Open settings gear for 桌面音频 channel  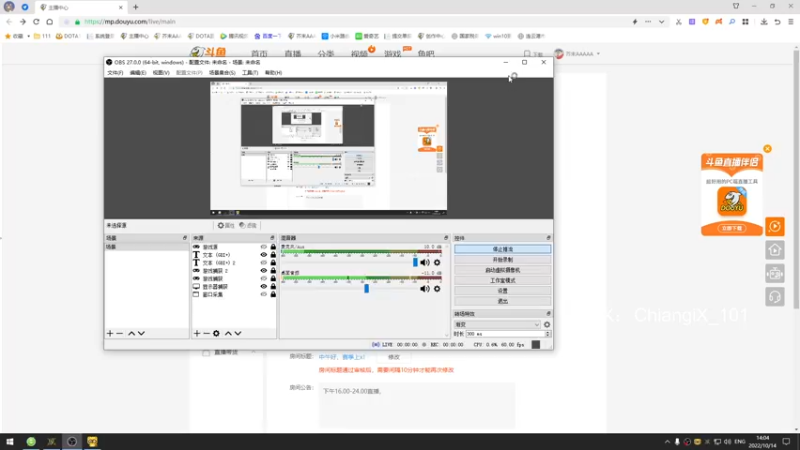437,289
